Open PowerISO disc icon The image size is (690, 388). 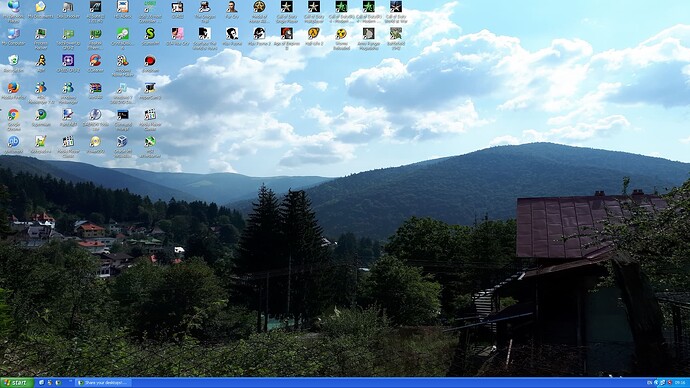click(x=95, y=141)
